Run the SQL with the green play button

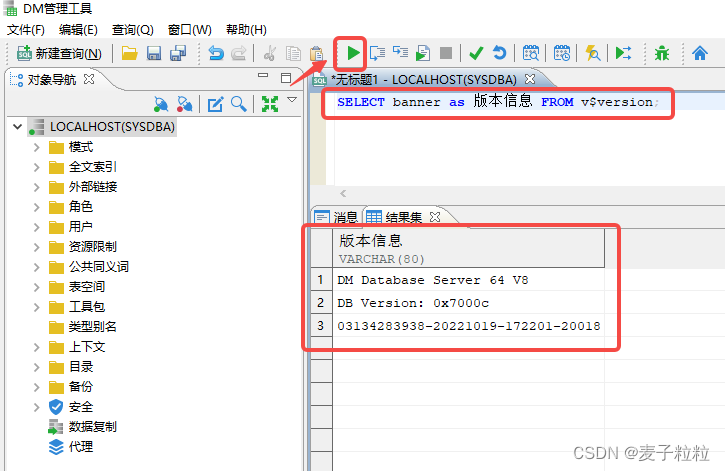[353, 53]
